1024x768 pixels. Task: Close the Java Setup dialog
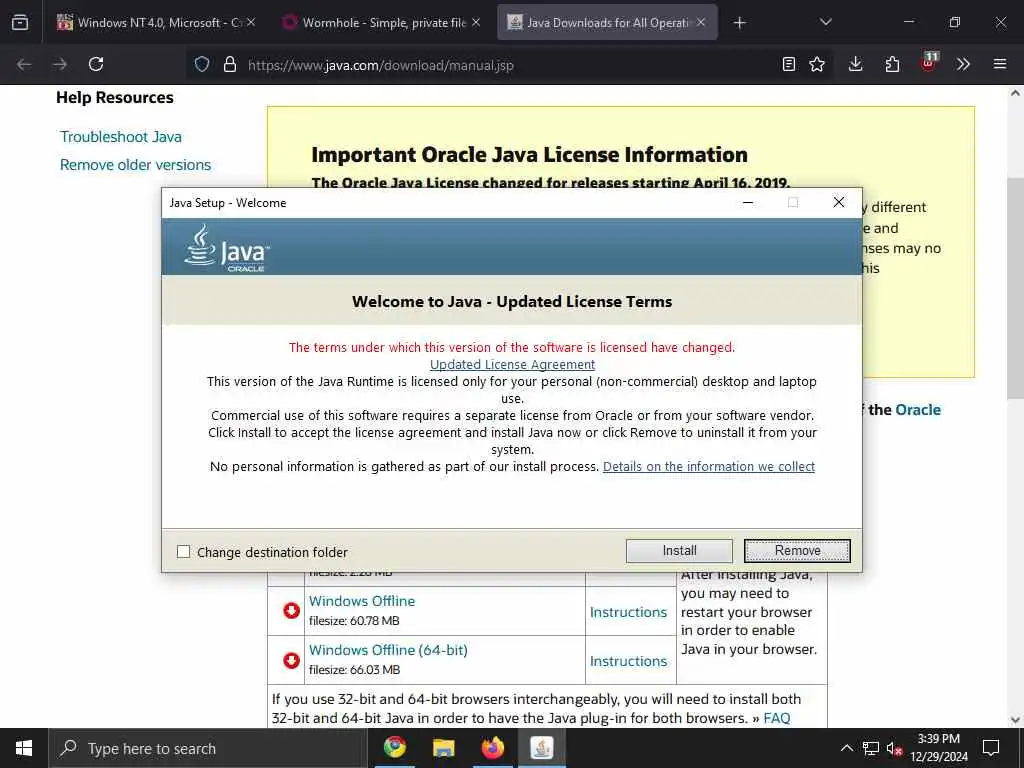[x=839, y=202]
